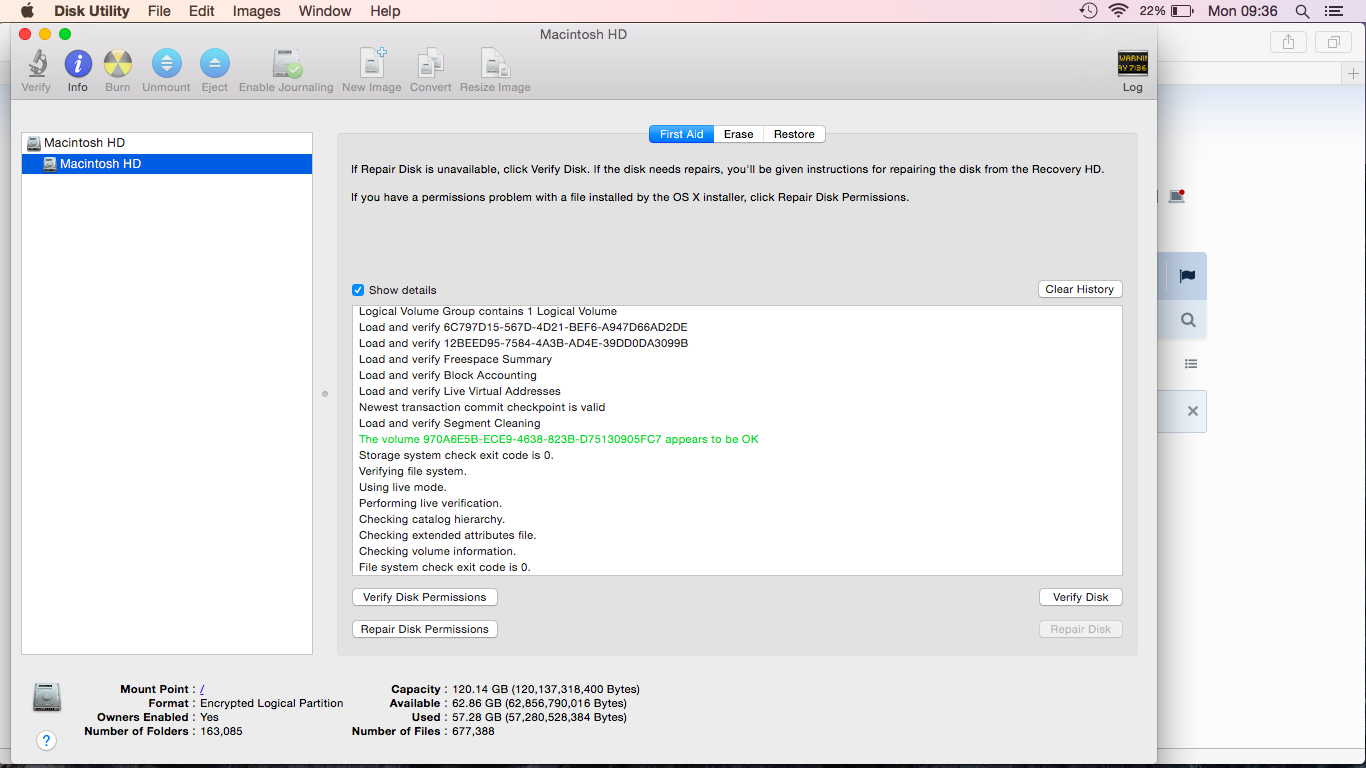Open the Apple menu

27,11
